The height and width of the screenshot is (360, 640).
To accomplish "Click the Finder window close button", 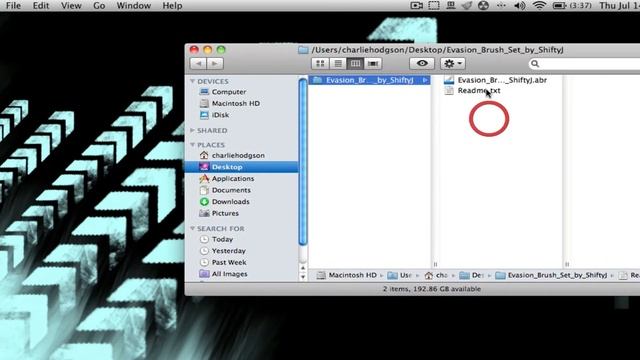I will pos(194,50).
